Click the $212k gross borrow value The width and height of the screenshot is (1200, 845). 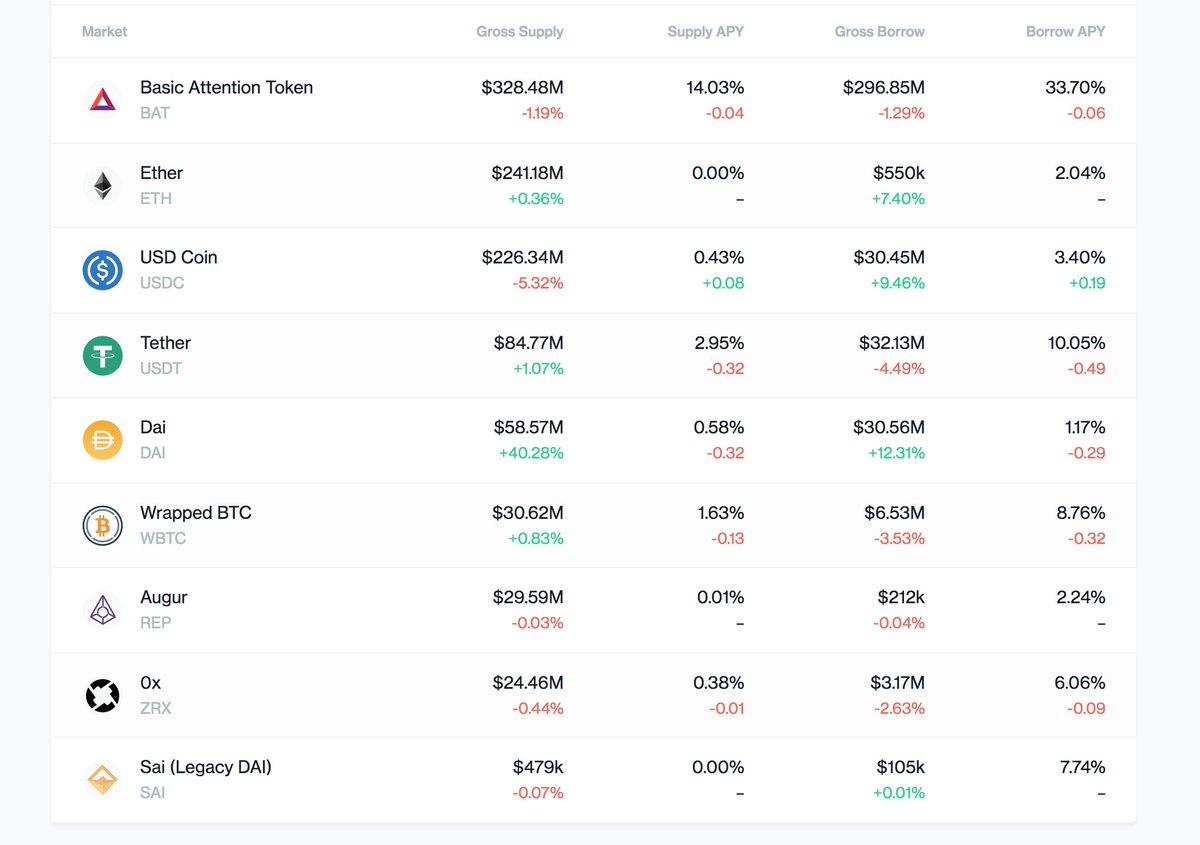pyautogui.click(x=901, y=598)
